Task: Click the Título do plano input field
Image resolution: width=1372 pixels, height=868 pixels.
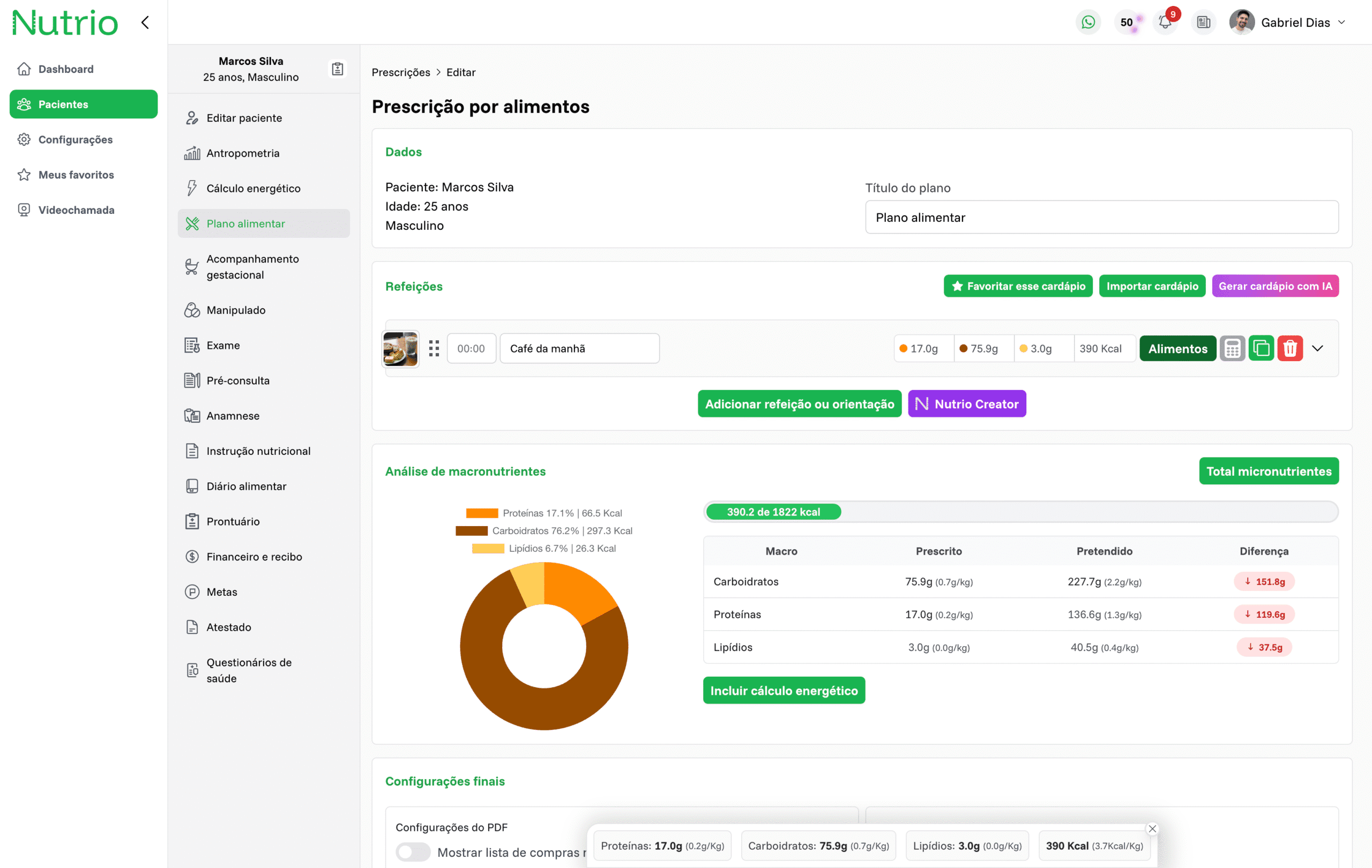Action: [1101, 218]
